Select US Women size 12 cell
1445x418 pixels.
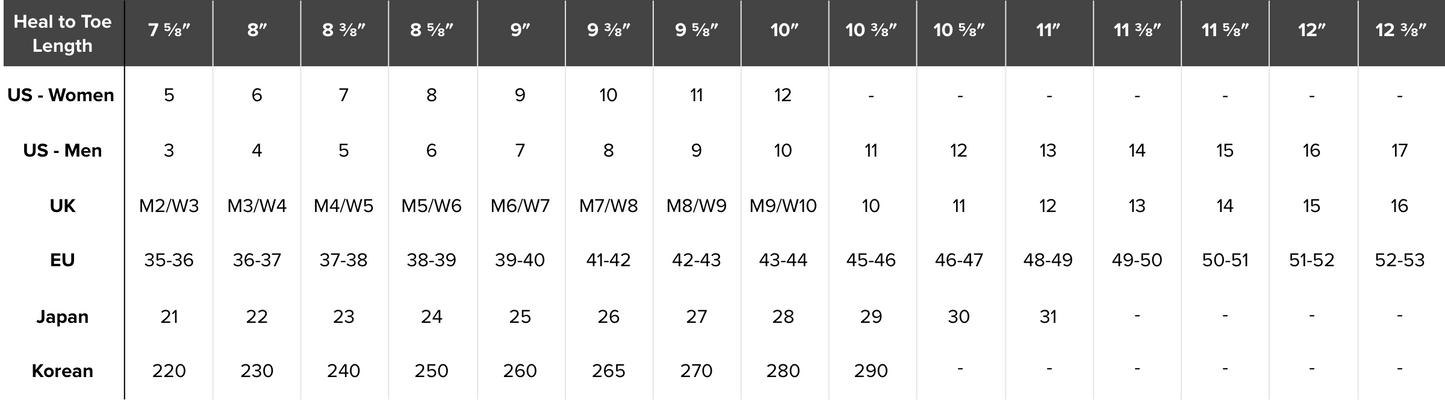(x=783, y=96)
